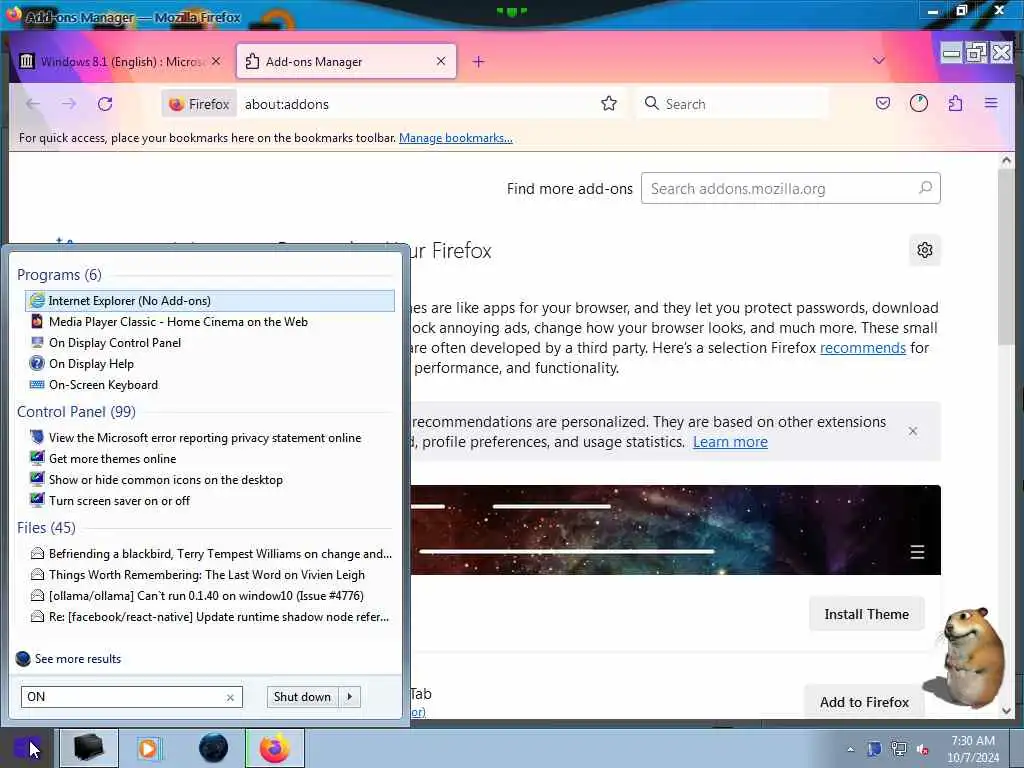Open the Things Worth Remembering file result

point(210,575)
